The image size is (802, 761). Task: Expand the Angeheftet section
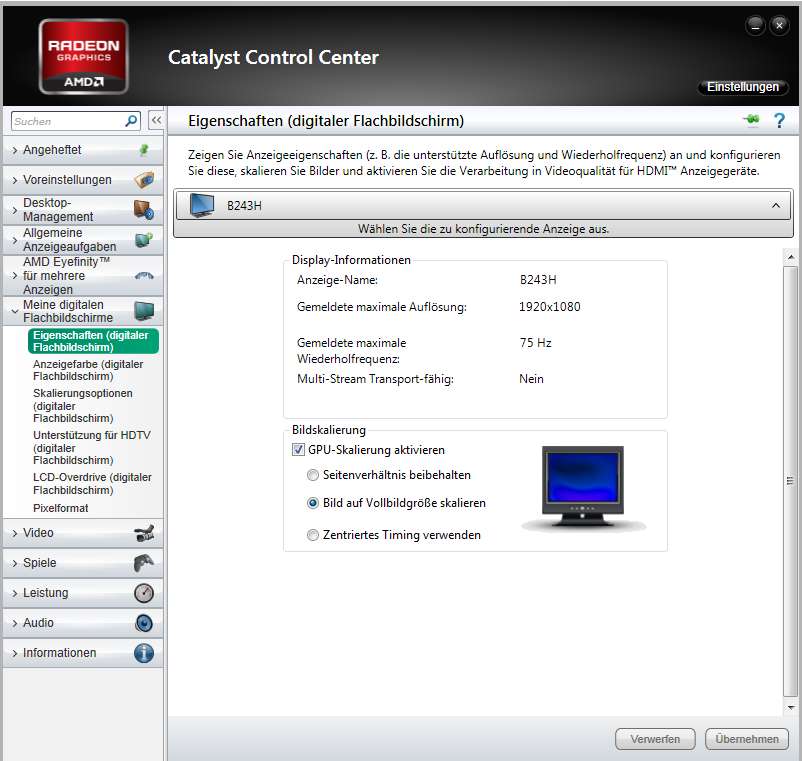coord(83,150)
